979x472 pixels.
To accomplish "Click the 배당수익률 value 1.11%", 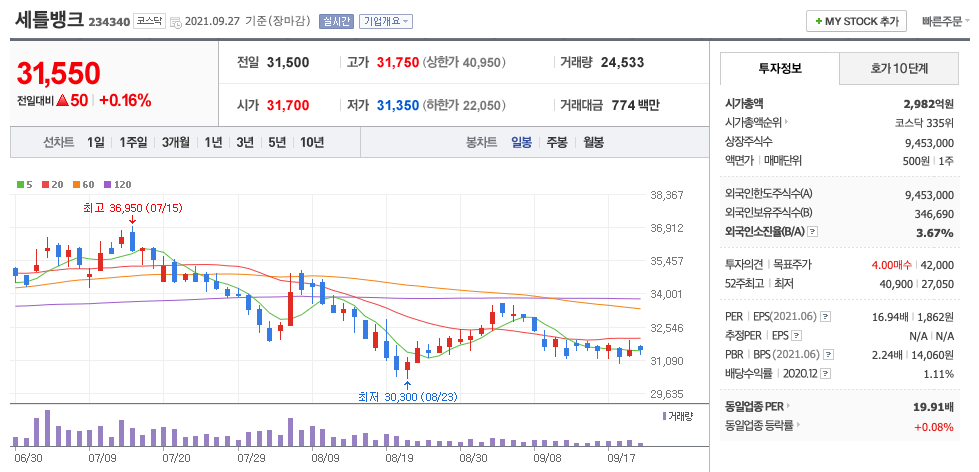I will coord(940,375).
